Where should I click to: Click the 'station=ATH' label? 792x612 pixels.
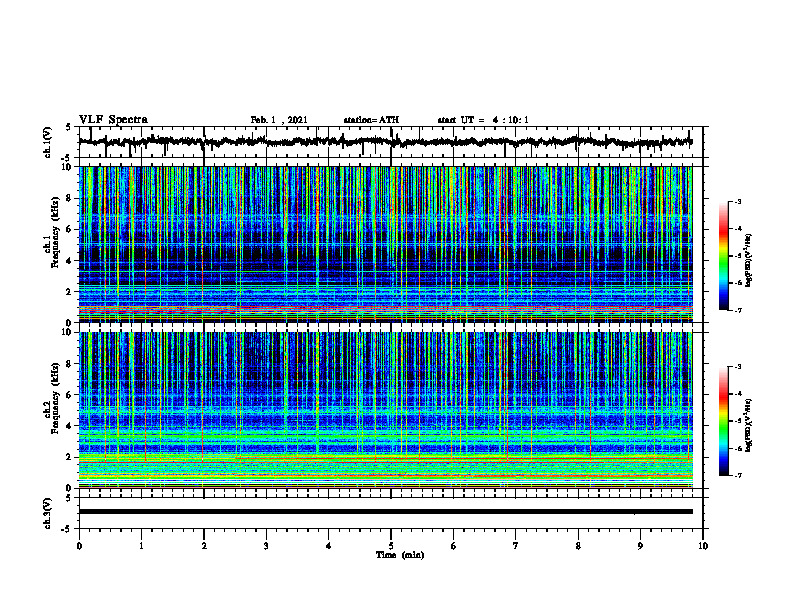[x=371, y=120]
